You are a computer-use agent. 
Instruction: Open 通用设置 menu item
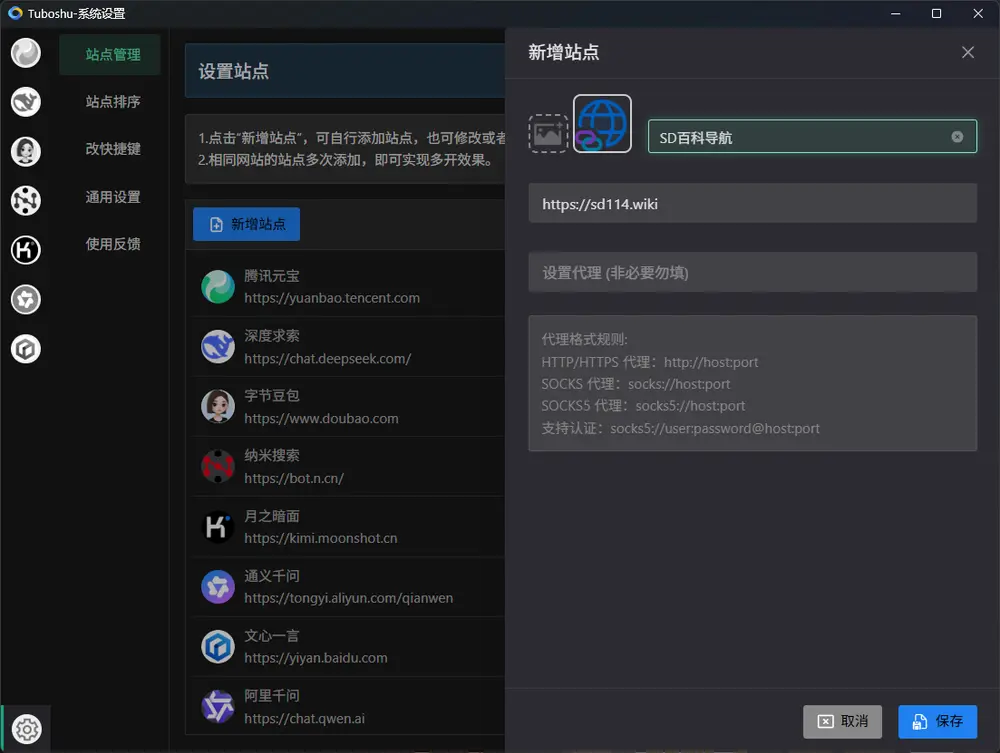coord(112,197)
